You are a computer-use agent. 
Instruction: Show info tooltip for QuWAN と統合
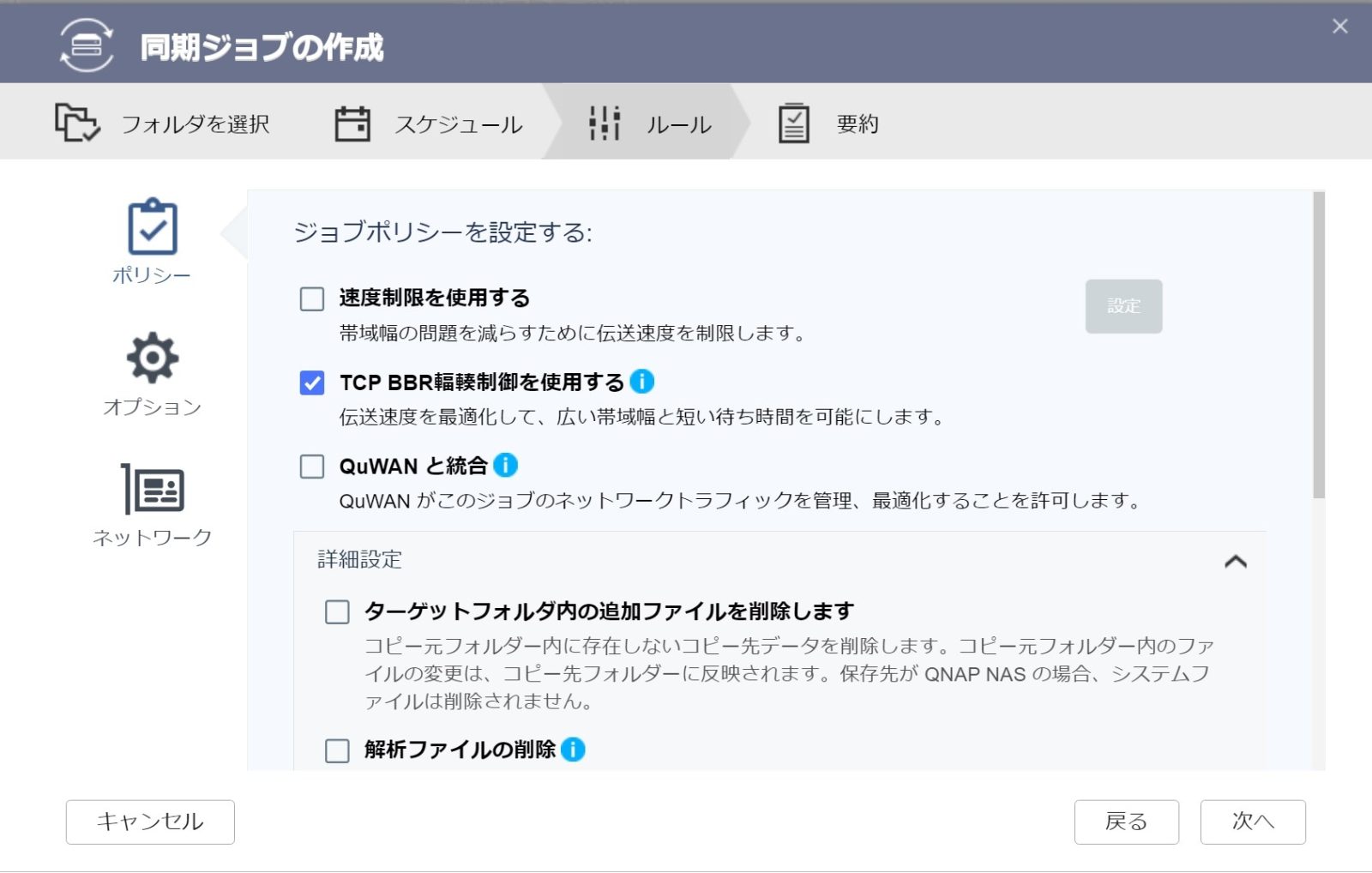506,465
